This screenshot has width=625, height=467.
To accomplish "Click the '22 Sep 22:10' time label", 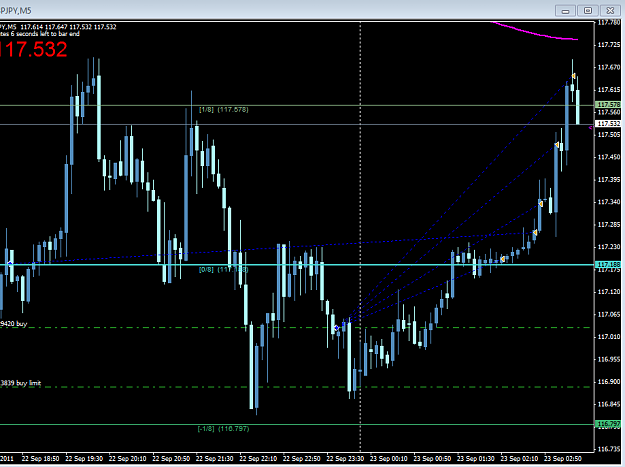I will [258, 459].
